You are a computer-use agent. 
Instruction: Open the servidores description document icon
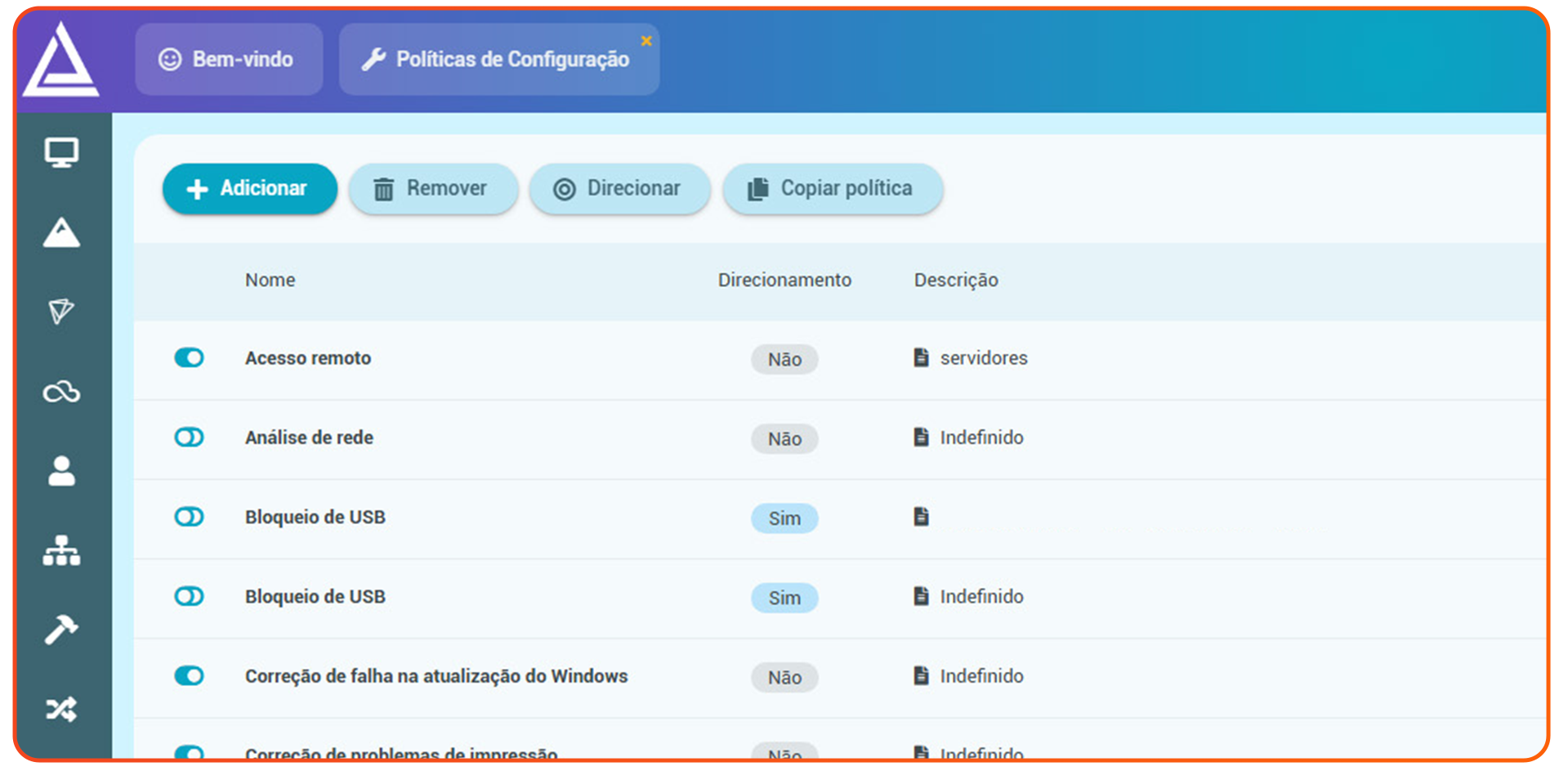pos(921,358)
